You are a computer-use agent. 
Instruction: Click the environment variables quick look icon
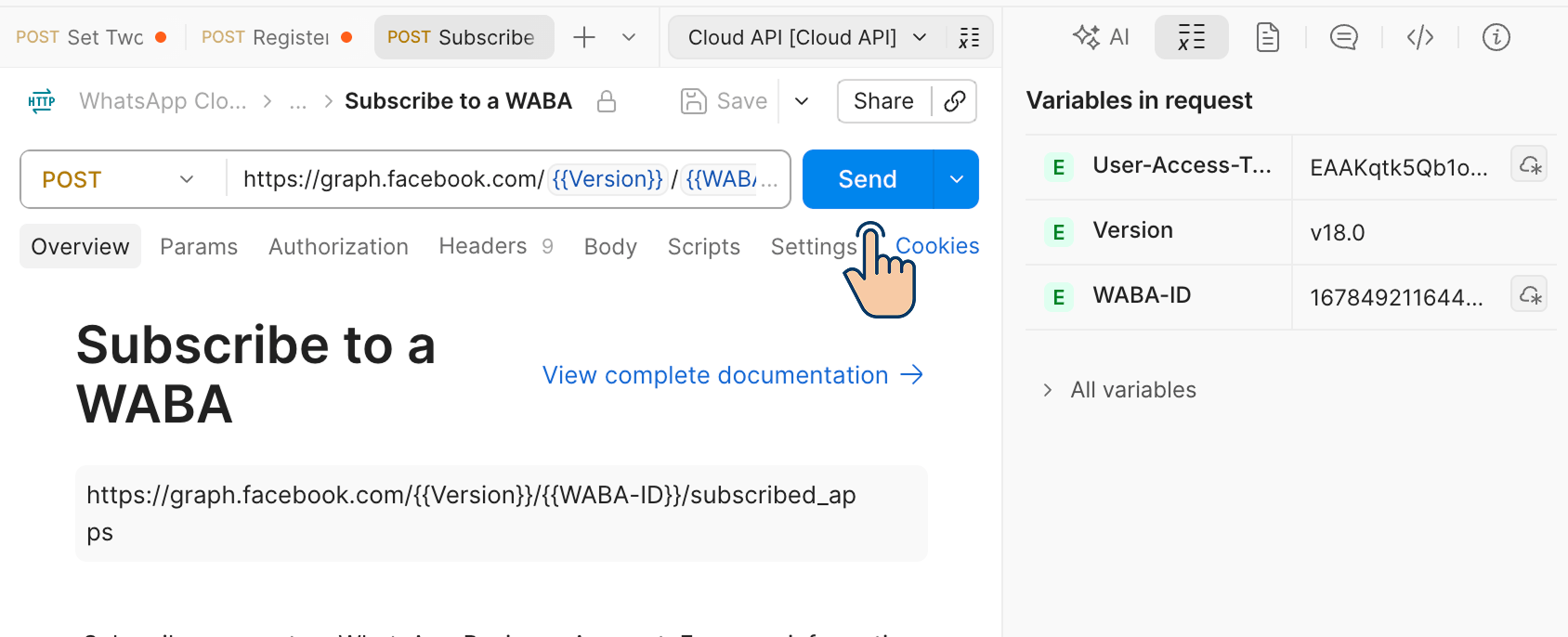pos(969,37)
